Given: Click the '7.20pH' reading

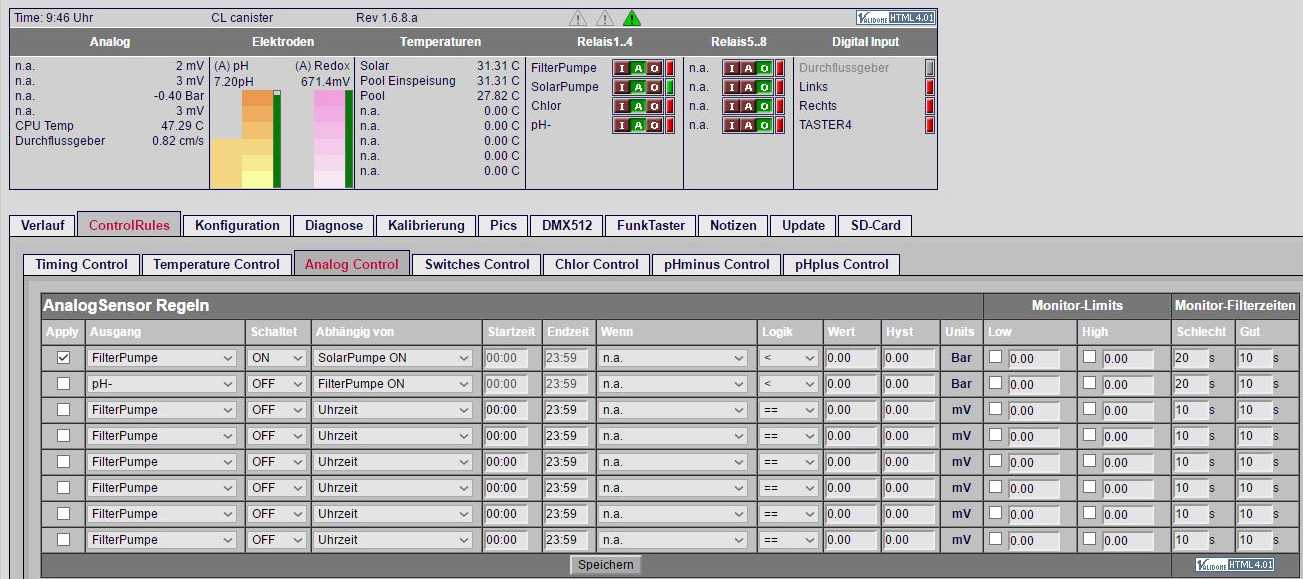Looking at the screenshot, I should pyautogui.click(x=234, y=82).
